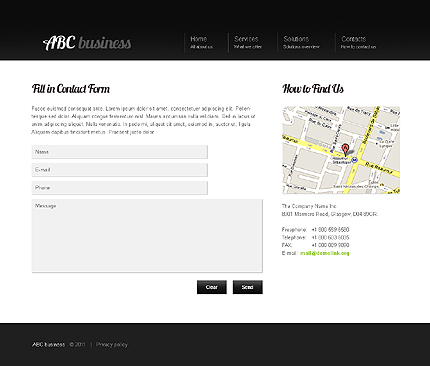Select the Phone input field
This screenshot has width=430, height=366.
click(120, 188)
